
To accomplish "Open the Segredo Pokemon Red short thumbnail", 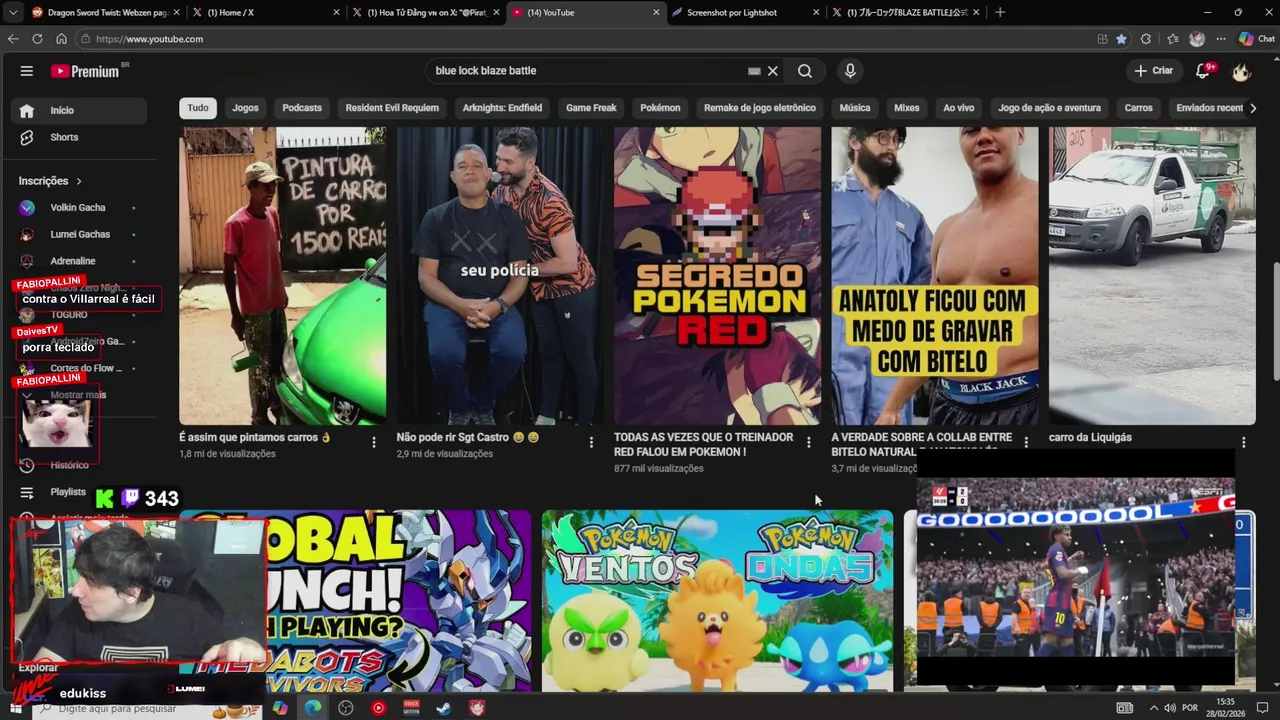I will 717,276.
